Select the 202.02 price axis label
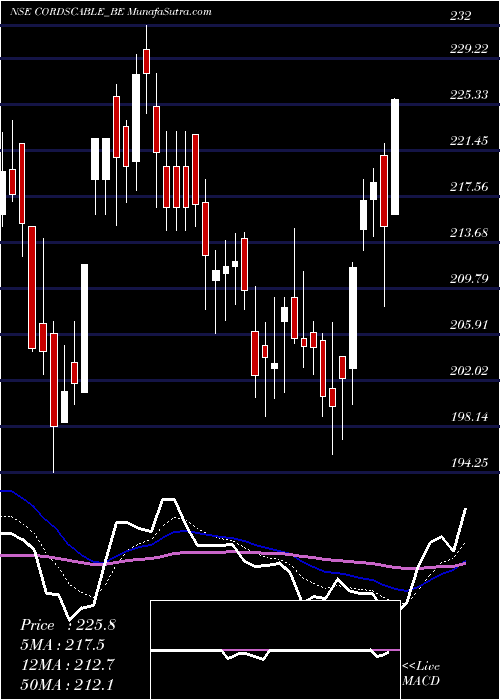Image resolution: width=500 pixels, height=700 pixels. [x=469, y=371]
